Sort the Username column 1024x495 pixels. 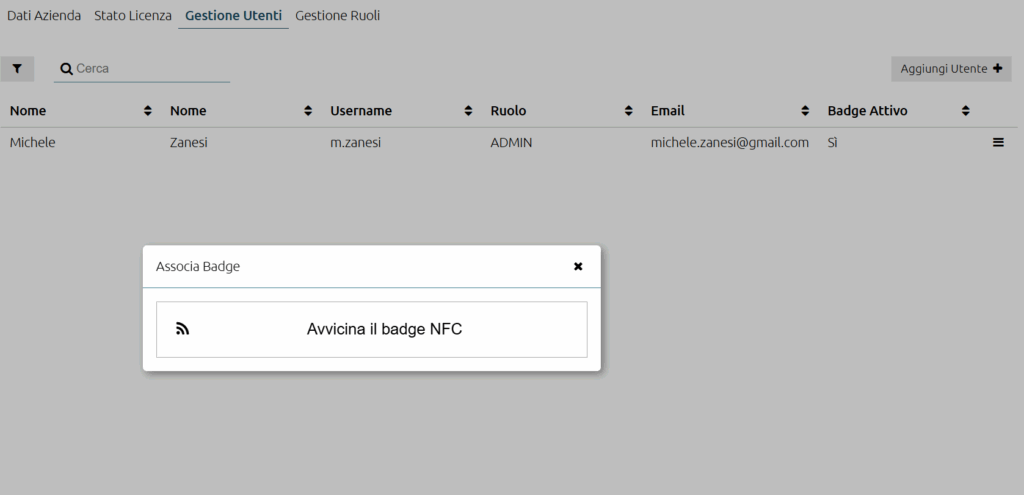(x=468, y=111)
